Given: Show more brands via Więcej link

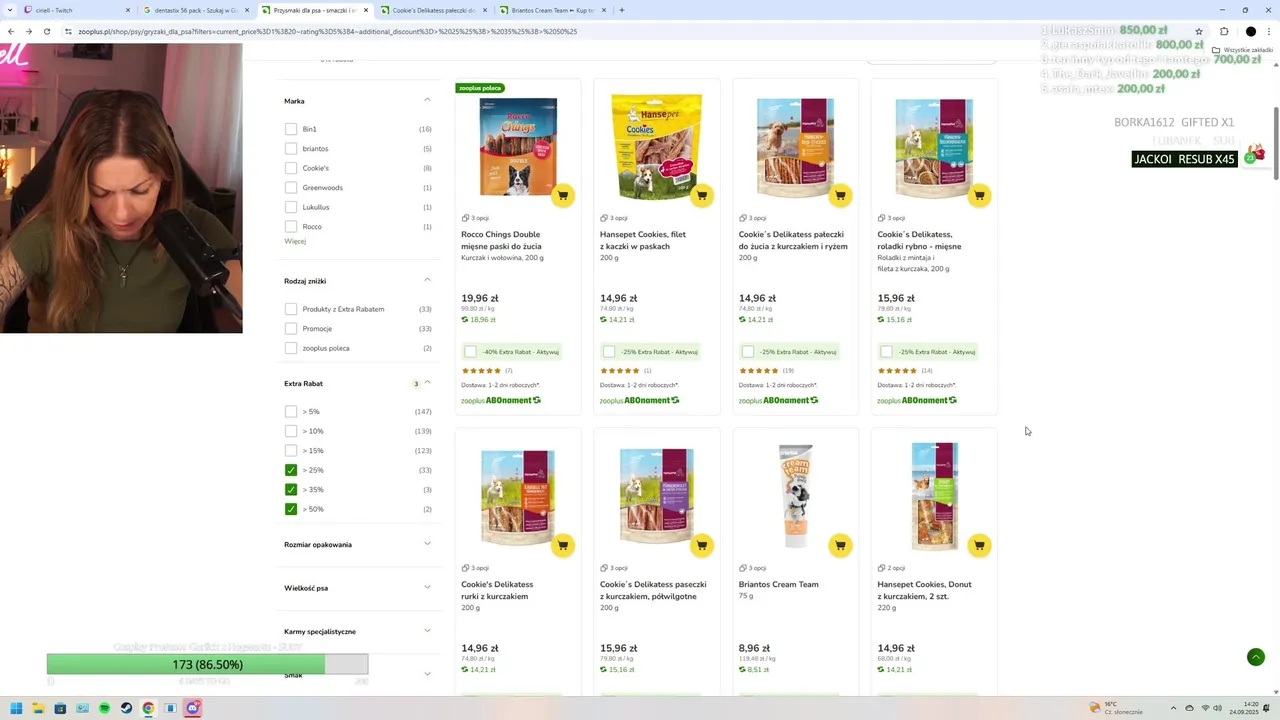Looking at the screenshot, I should tap(295, 241).
